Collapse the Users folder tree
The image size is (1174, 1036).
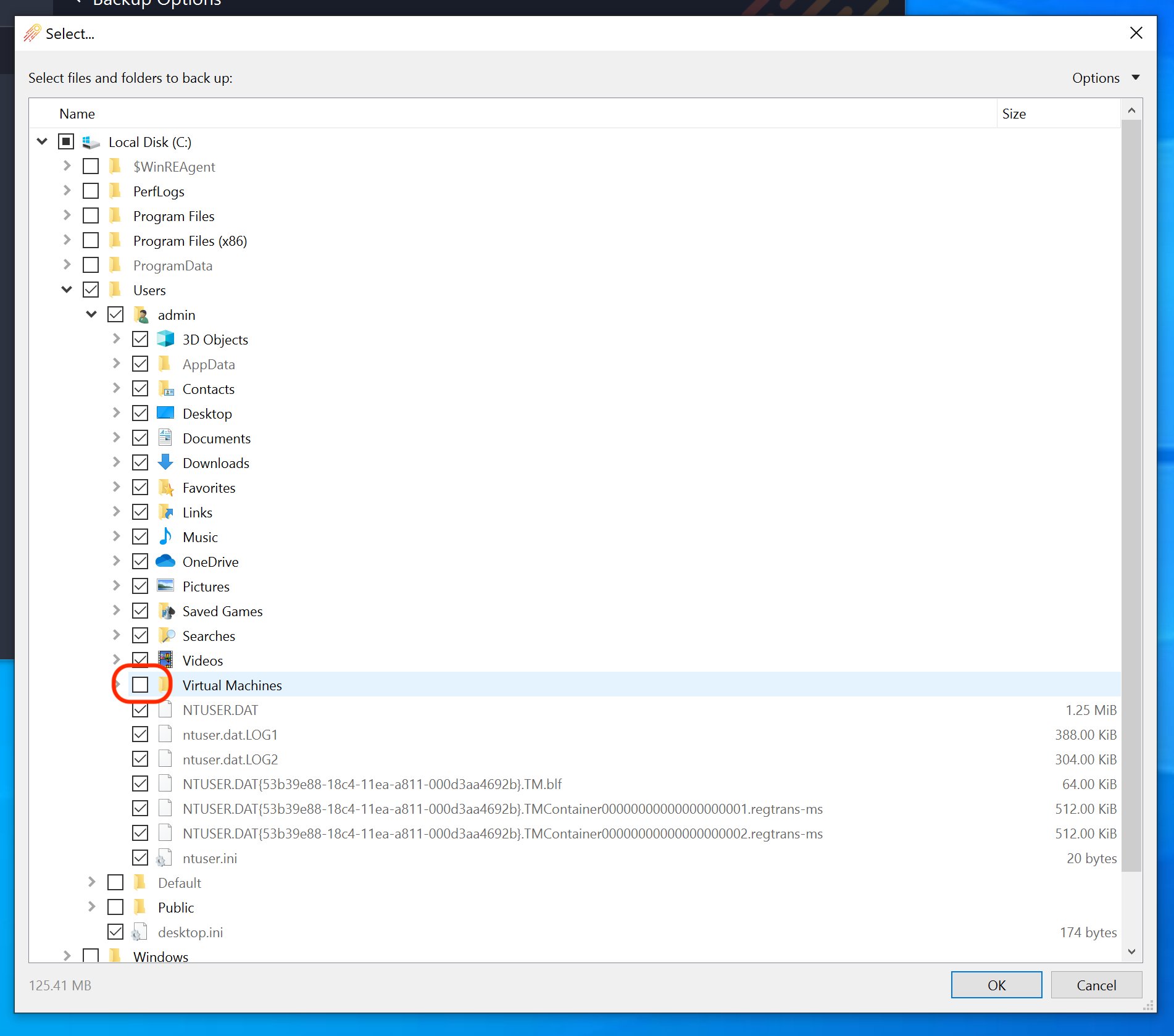(67, 290)
